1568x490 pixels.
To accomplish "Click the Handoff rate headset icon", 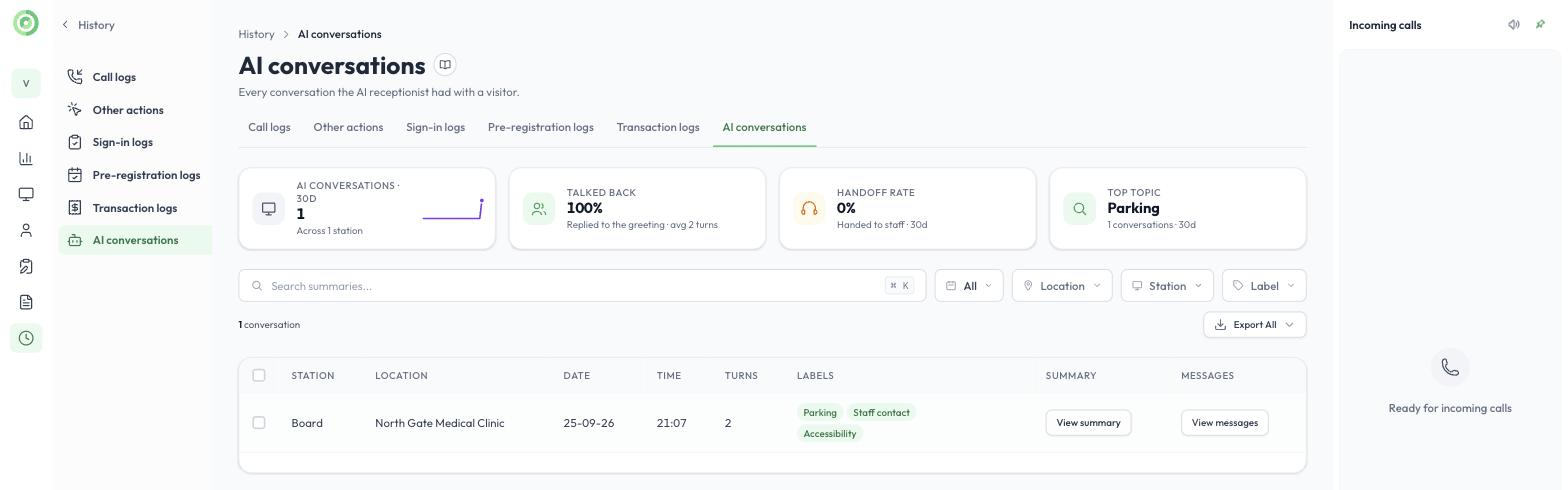I will [809, 208].
